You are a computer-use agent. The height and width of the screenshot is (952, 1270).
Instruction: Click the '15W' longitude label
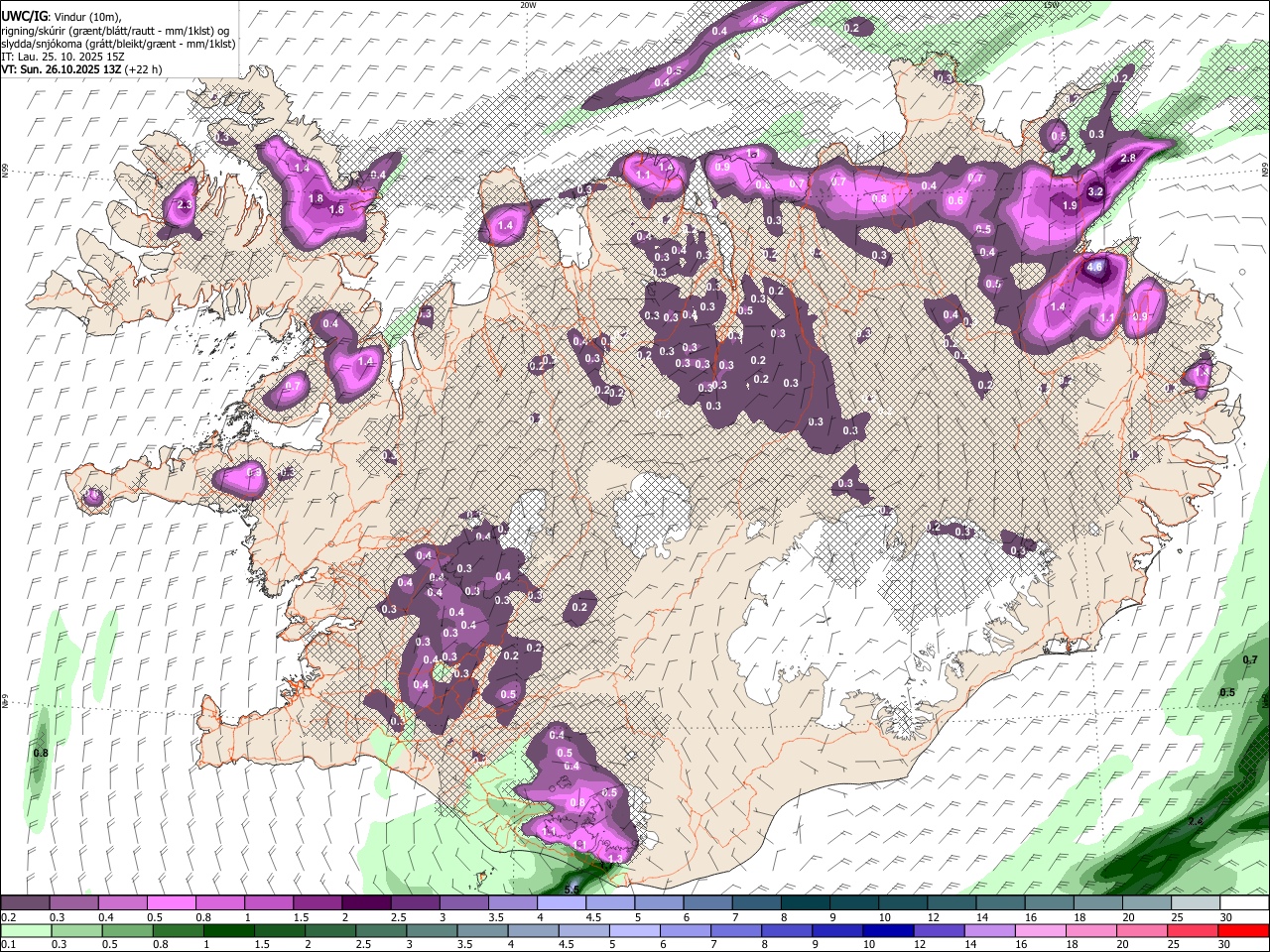click(1051, 5)
